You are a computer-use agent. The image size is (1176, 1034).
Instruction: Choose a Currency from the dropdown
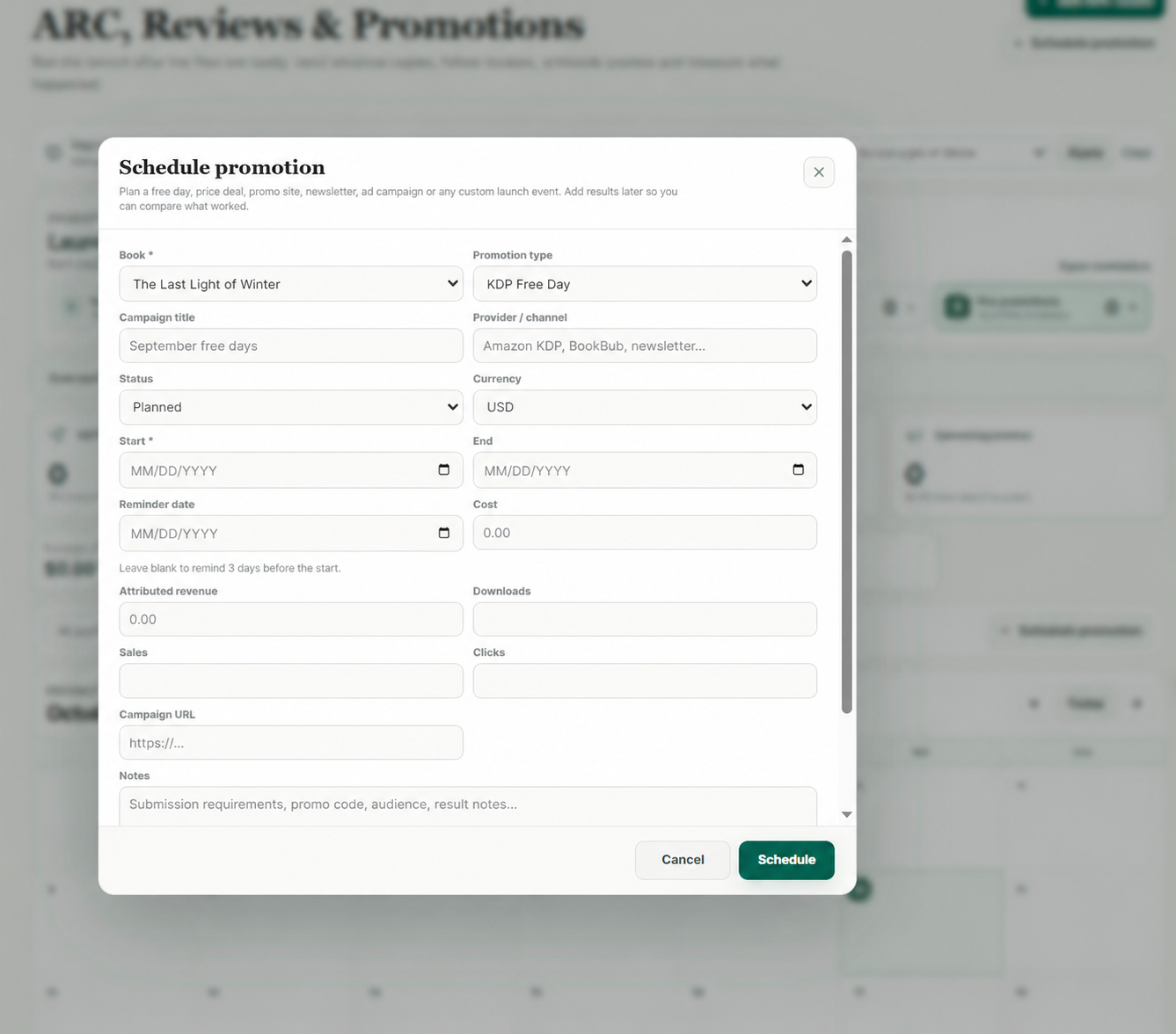(x=645, y=407)
